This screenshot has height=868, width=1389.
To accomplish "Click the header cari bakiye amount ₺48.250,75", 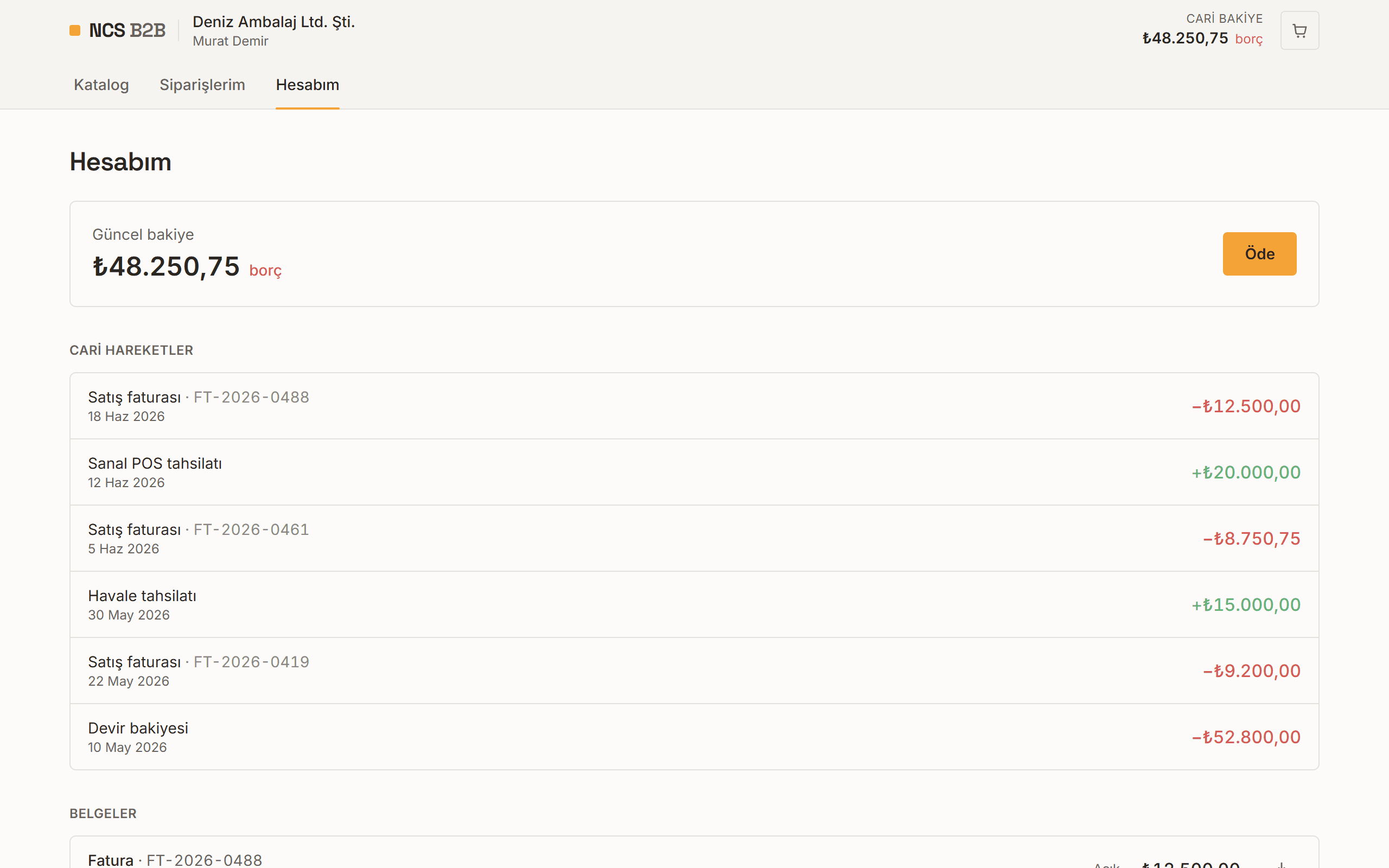I will point(1184,39).
